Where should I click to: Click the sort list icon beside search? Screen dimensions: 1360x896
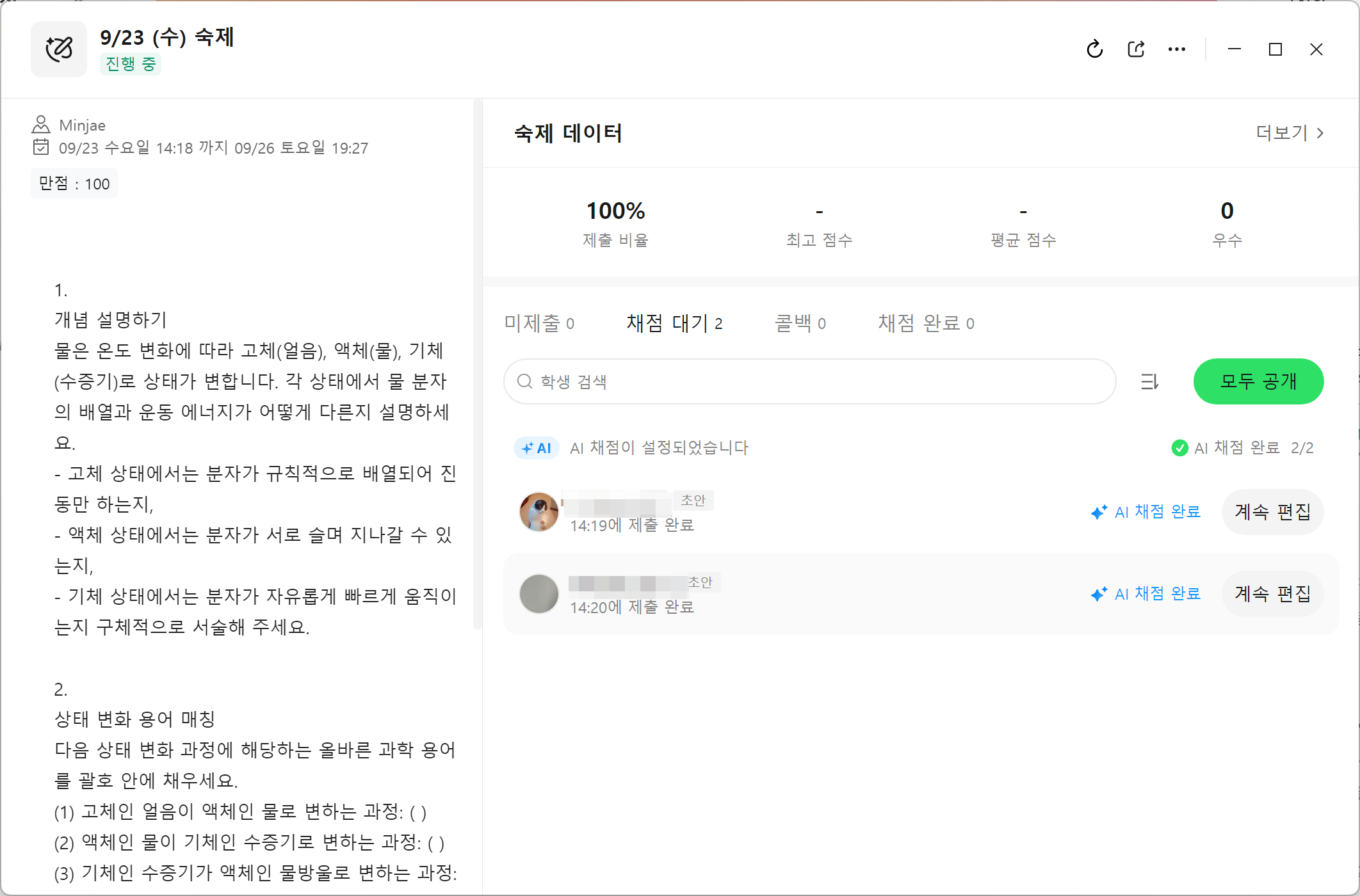(x=1150, y=381)
